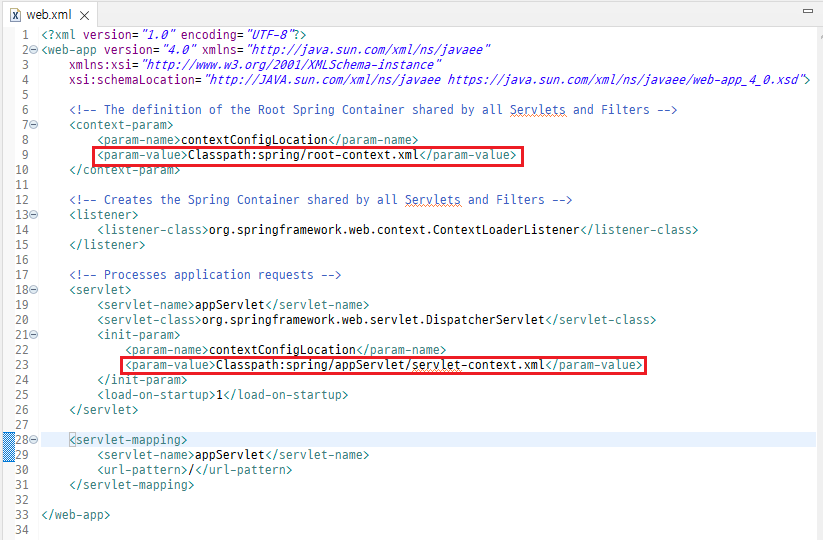Click the xmlns:xsi attribute on line 3
The image size is (823, 540).
pos(255,65)
